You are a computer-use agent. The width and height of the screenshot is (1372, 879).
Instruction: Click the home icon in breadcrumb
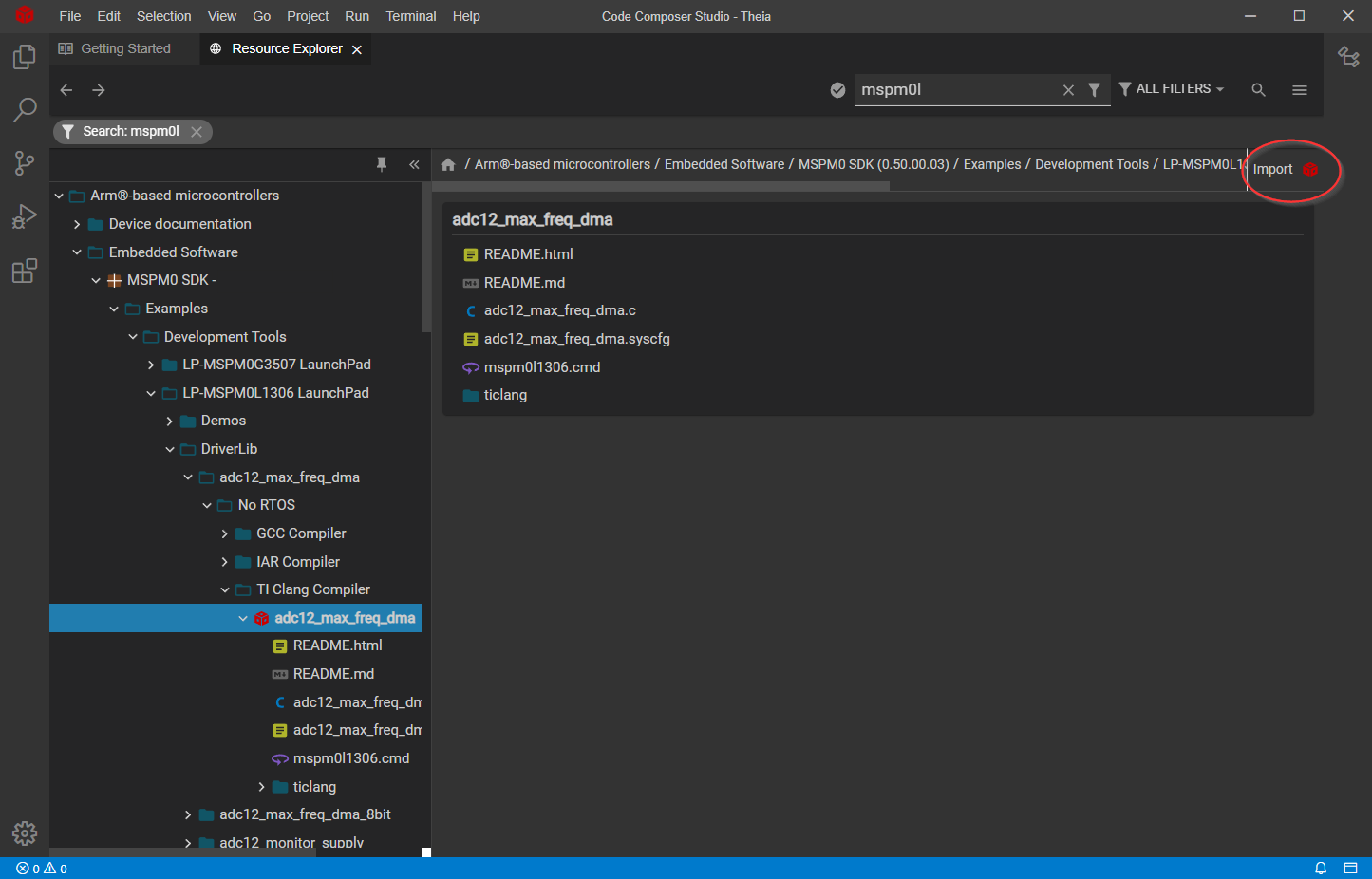click(x=448, y=165)
